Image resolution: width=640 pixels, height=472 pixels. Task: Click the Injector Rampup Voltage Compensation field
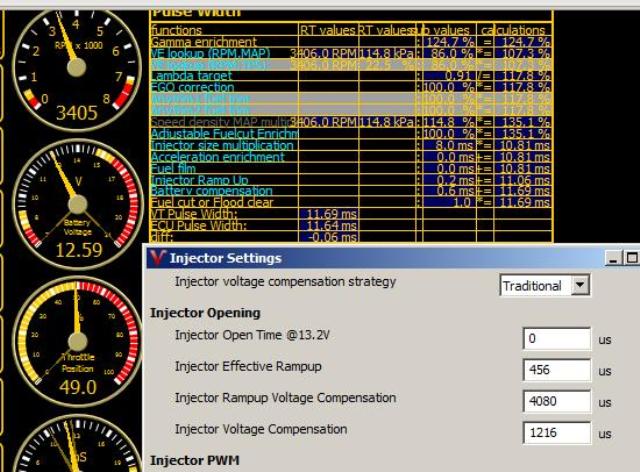(556, 401)
